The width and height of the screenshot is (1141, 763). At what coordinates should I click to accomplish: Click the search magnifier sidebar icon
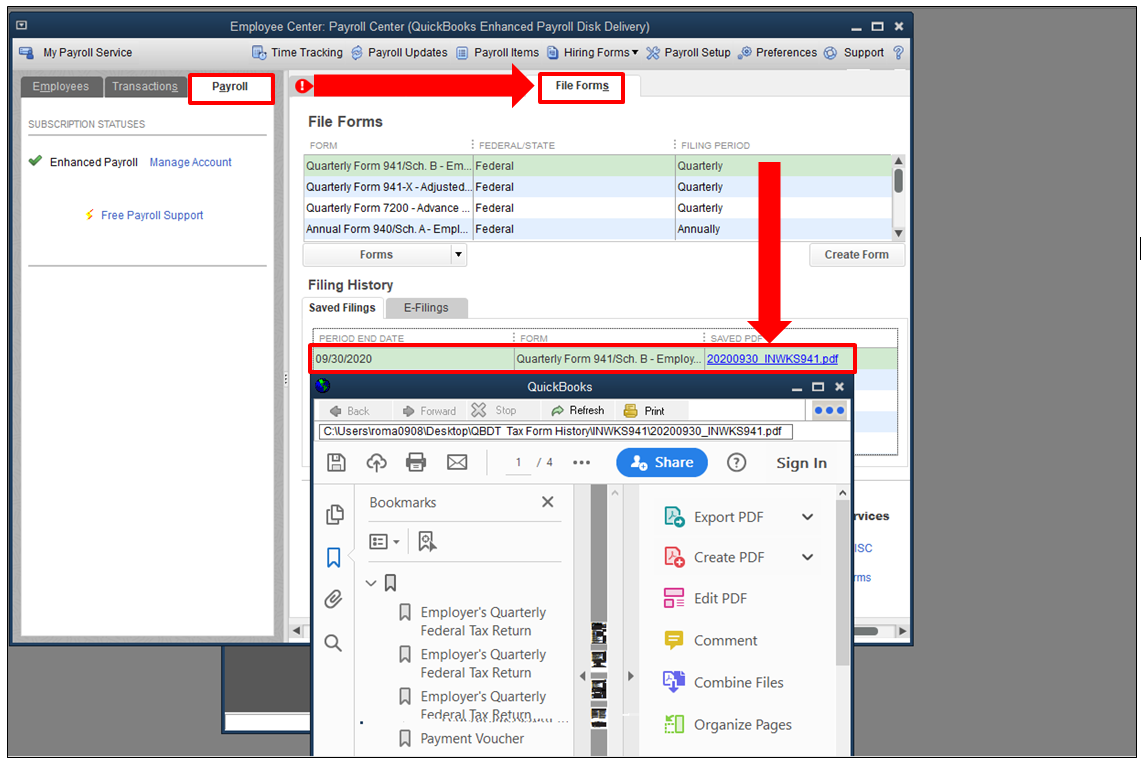coord(333,643)
